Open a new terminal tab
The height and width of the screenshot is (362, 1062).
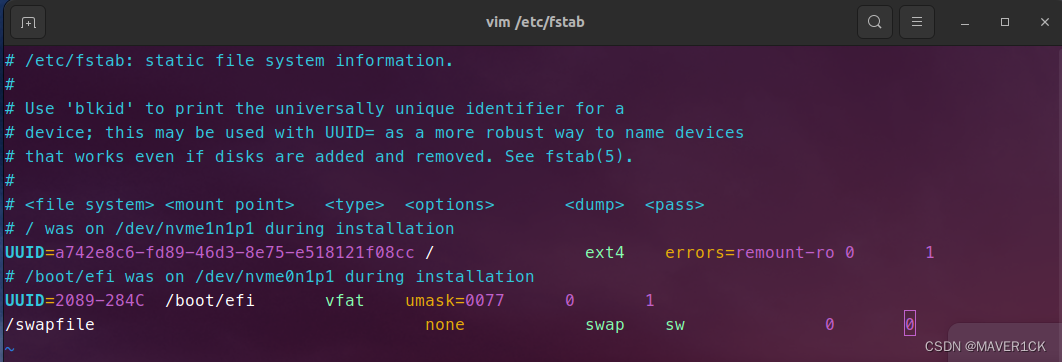tap(28, 22)
